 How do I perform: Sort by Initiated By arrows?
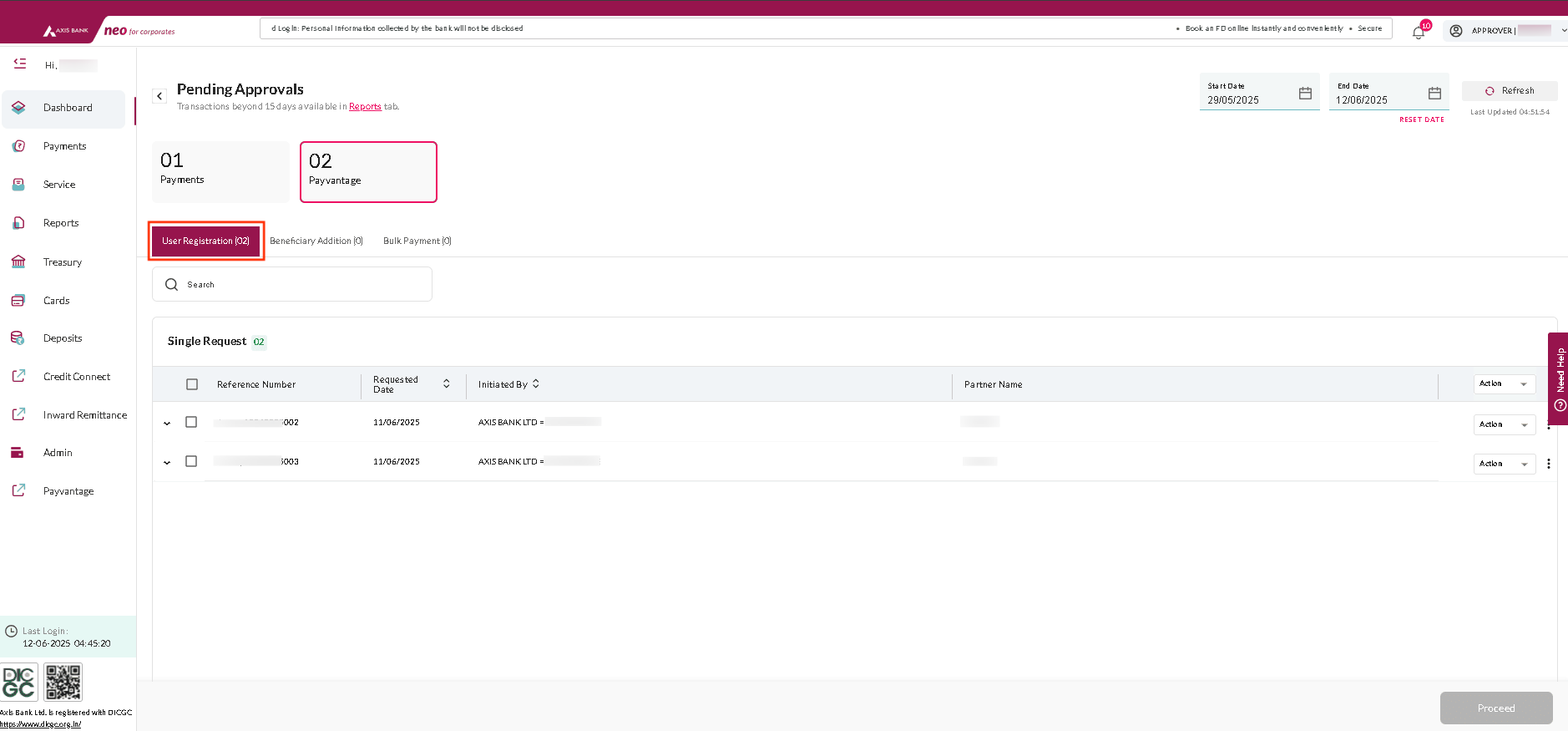[x=536, y=383]
